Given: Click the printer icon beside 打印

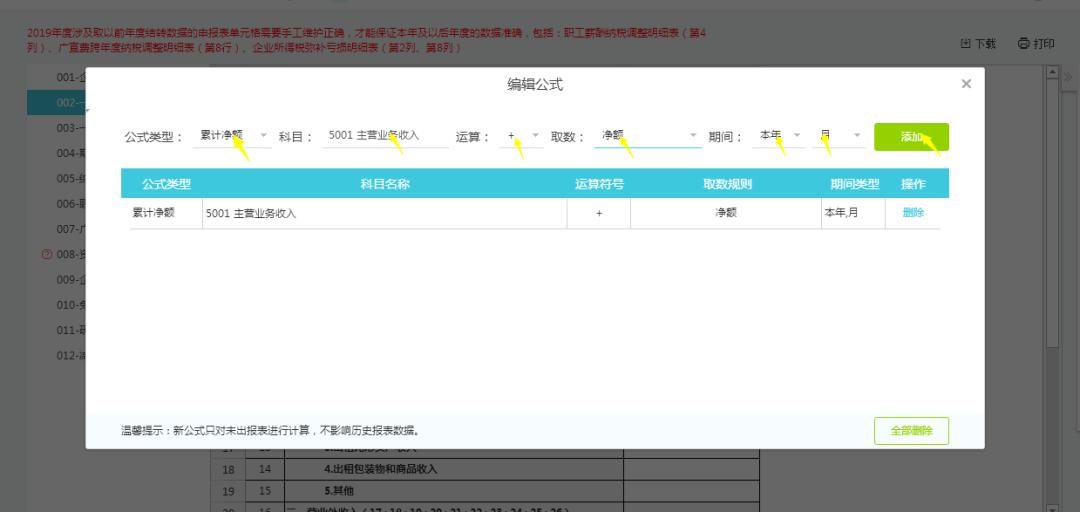Looking at the screenshot, I should coord(1024,43).
